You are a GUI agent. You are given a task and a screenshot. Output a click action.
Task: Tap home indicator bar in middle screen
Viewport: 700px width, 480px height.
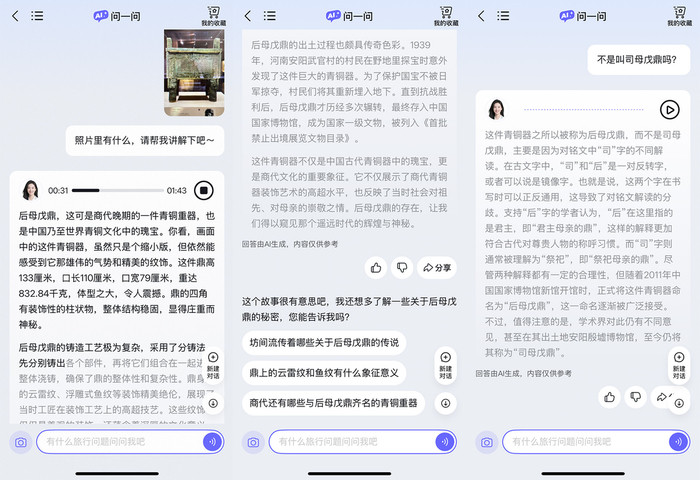click(350, 473)
